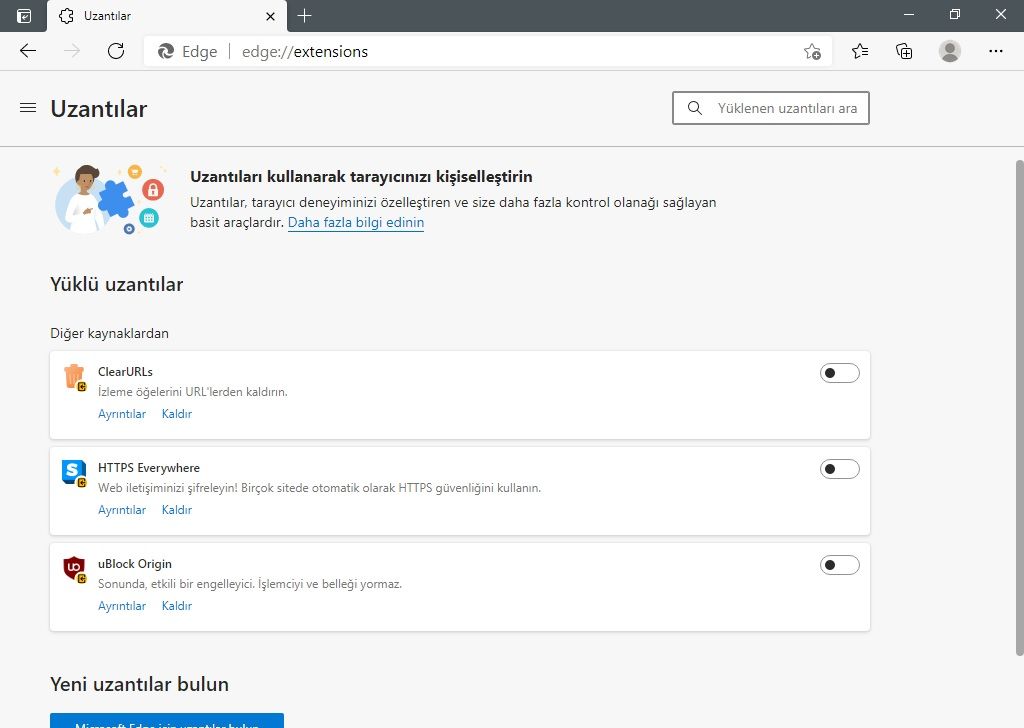The width and height of the screenshot is (1024, 728).
Task: Open Ayrıntılar for ClearURLs
Action: tap(122, 414)
